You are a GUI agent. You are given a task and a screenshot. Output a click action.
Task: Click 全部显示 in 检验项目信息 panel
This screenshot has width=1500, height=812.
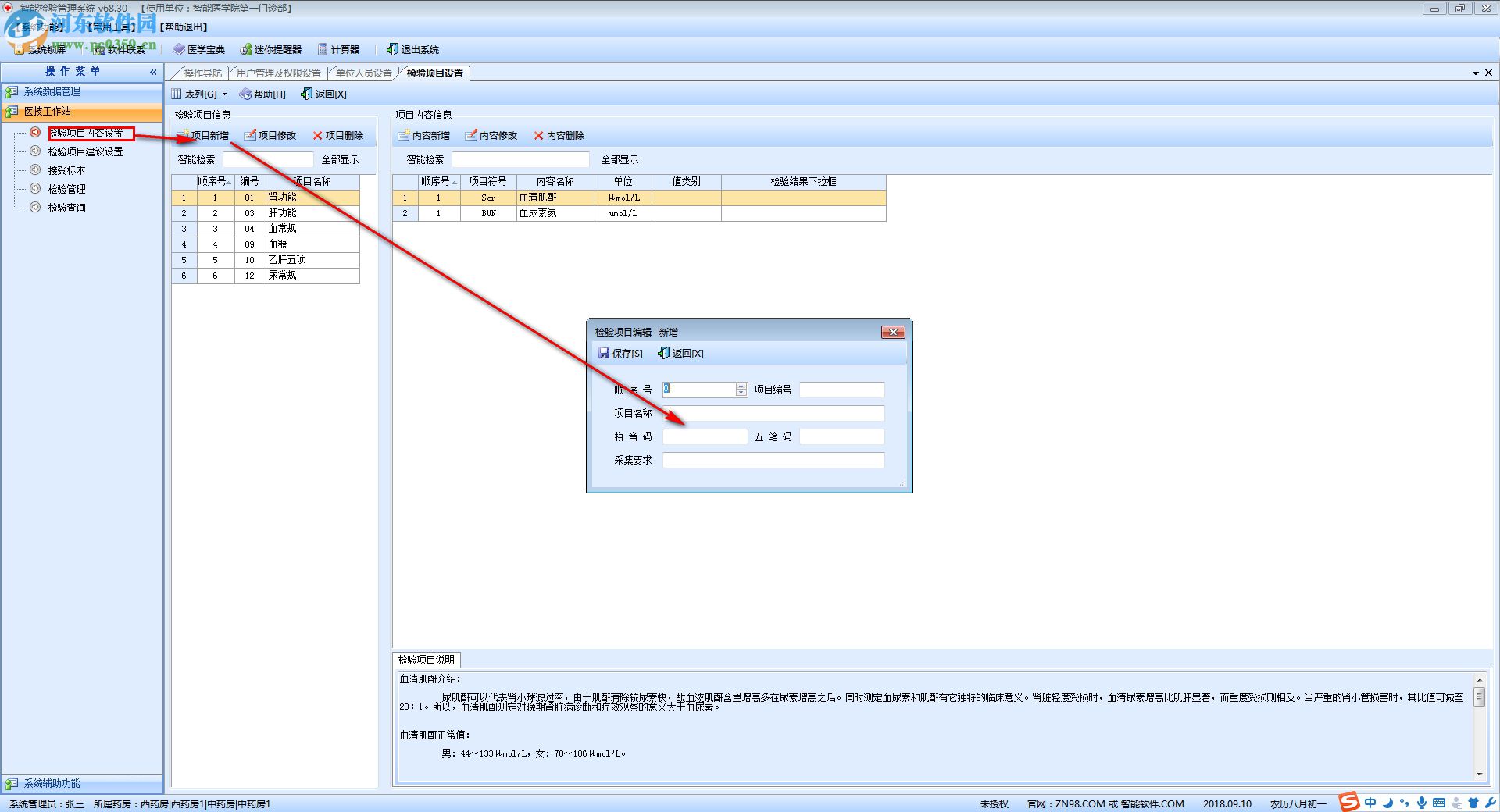340,159
